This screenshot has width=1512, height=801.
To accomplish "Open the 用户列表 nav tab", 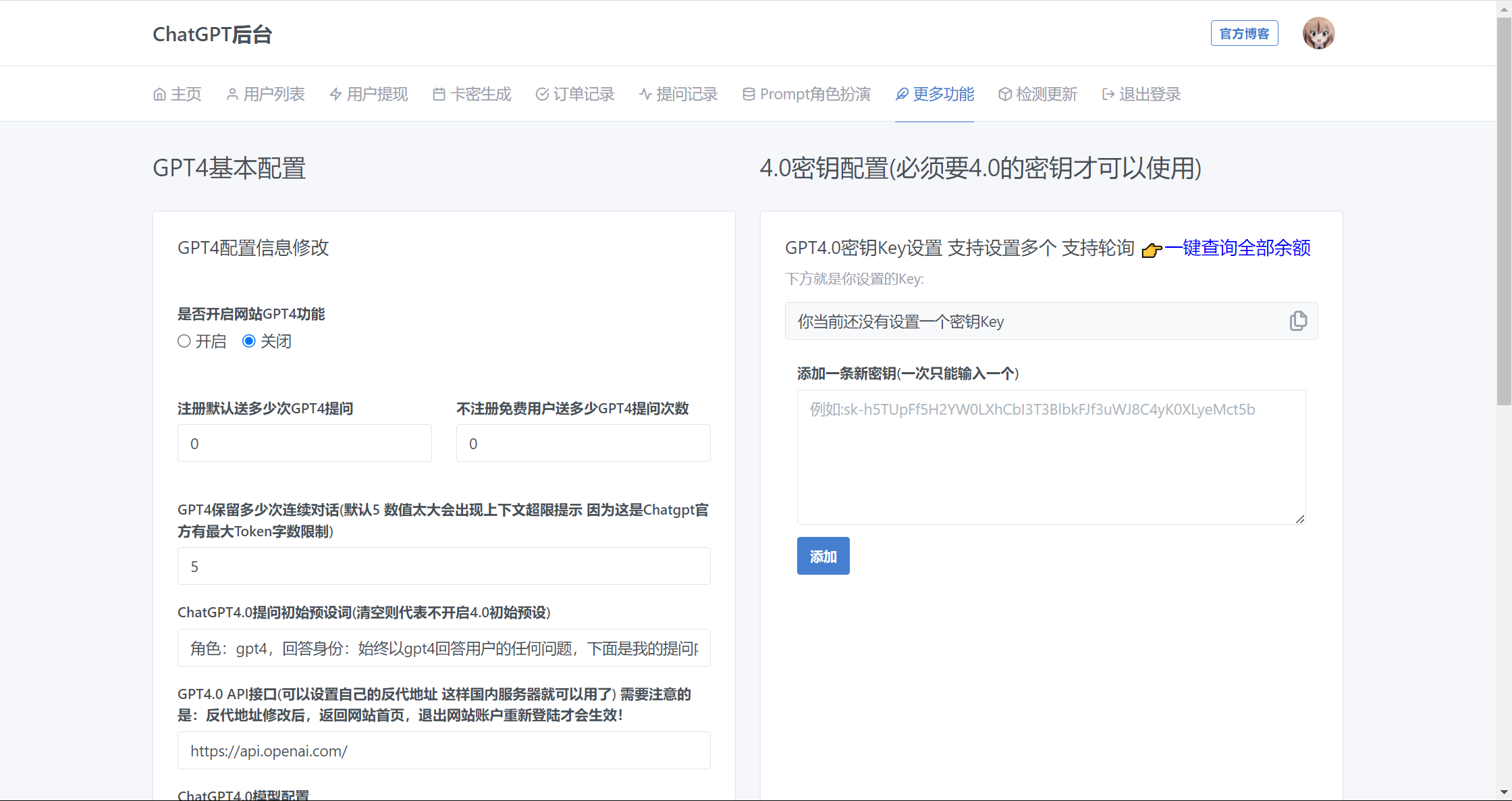I will [x=265, y=95].
